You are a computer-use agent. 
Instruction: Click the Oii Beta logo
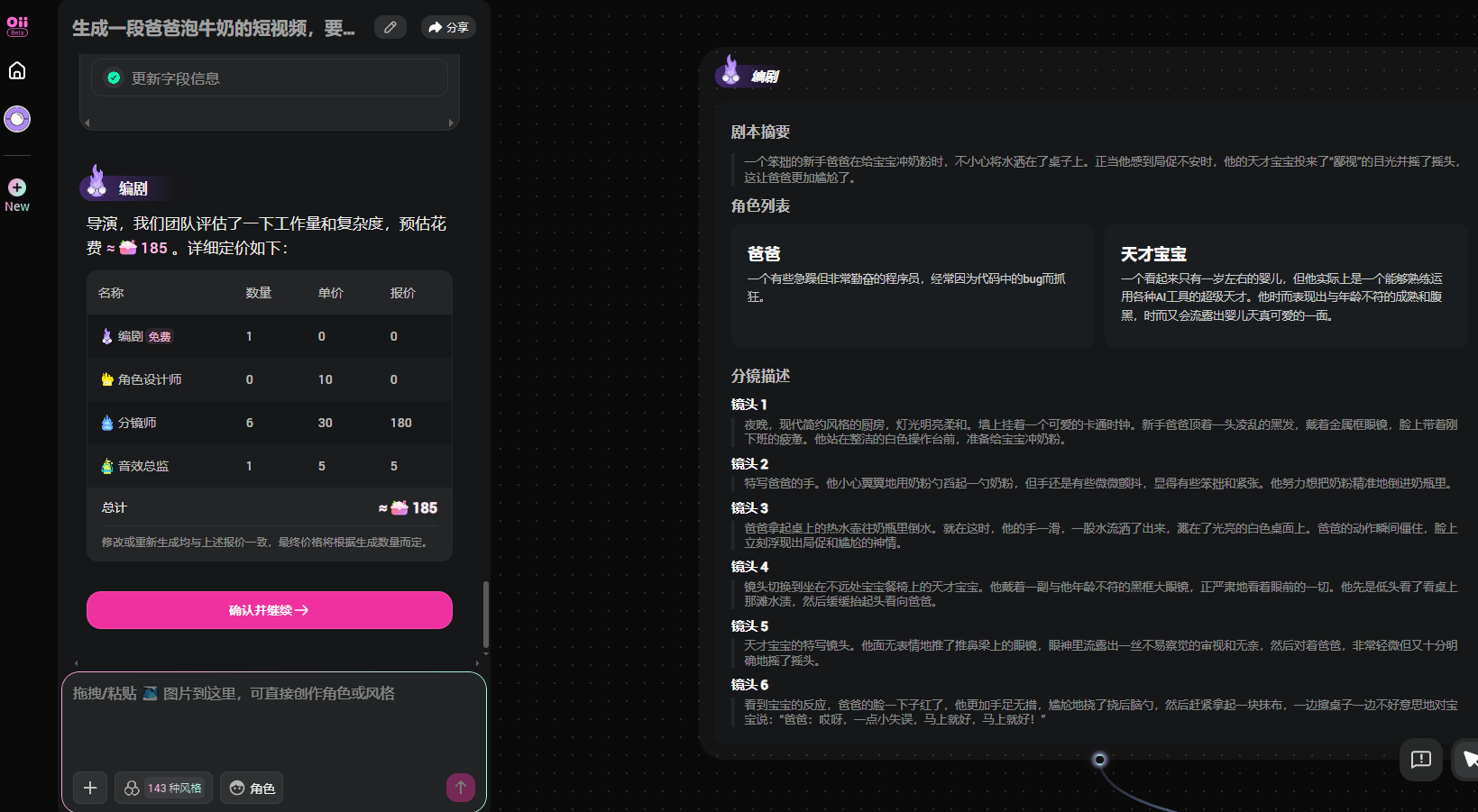[17, 26]
